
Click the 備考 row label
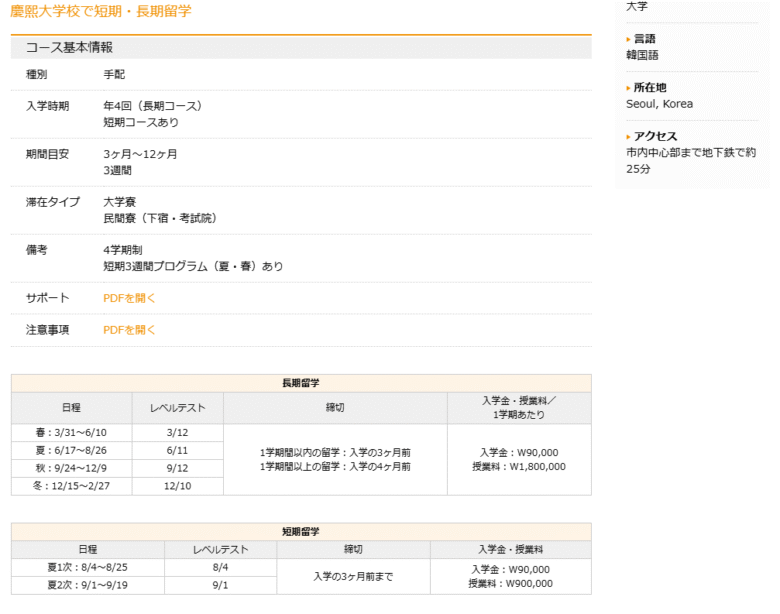(x=36, y=250)
